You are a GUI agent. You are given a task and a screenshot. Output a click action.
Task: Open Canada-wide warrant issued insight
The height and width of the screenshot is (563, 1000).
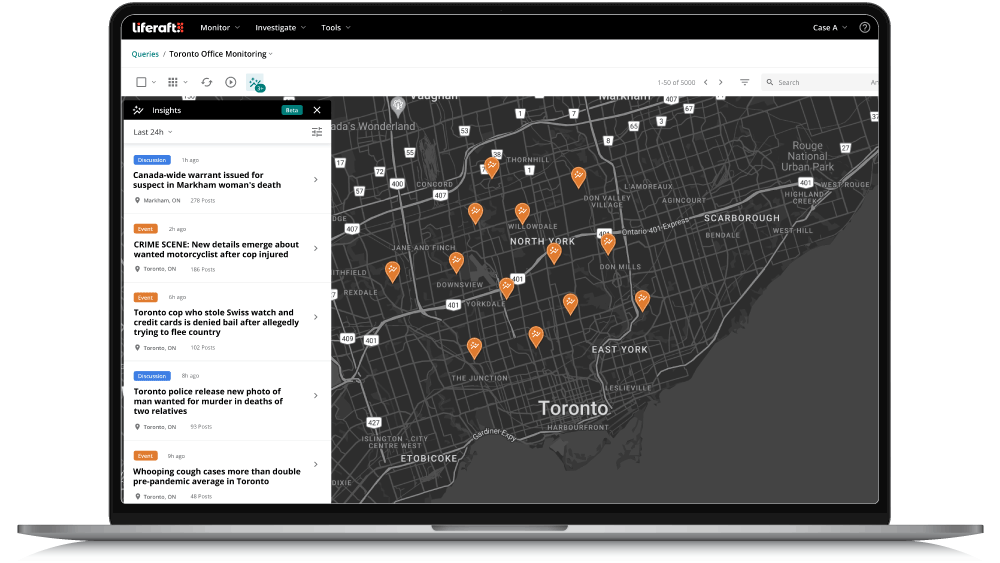click(x=207, y=180)
